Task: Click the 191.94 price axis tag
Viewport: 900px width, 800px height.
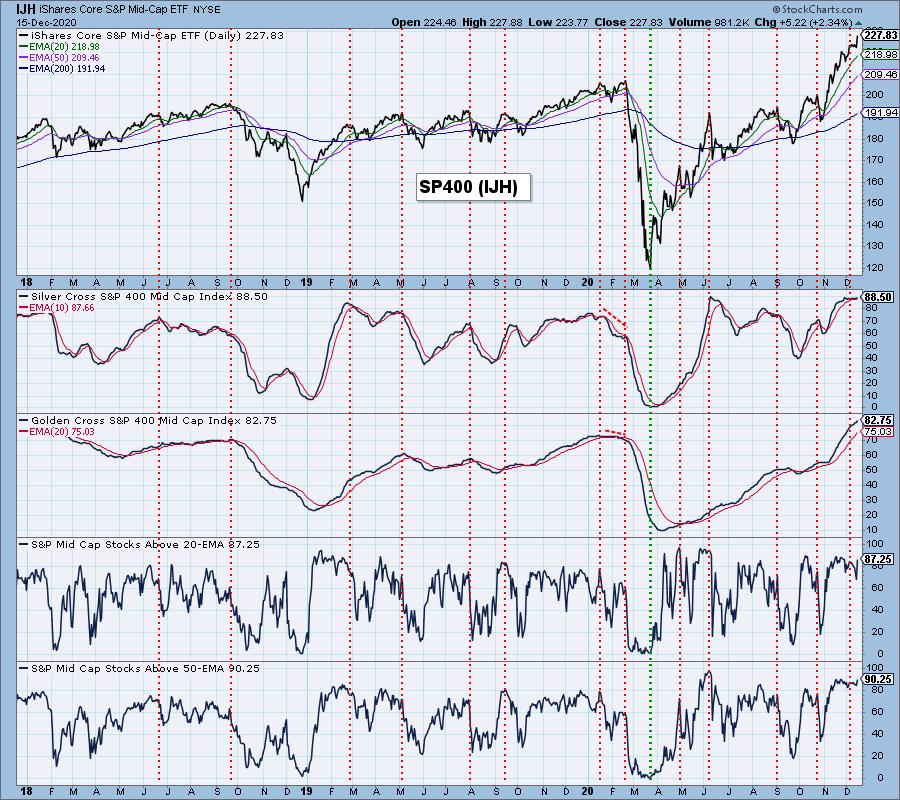Action: [880, 112]
